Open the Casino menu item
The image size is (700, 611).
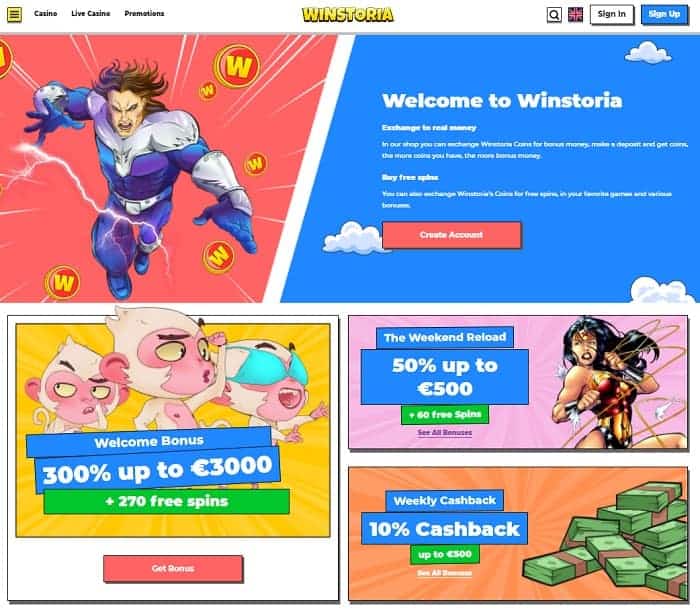click(46, 13)
